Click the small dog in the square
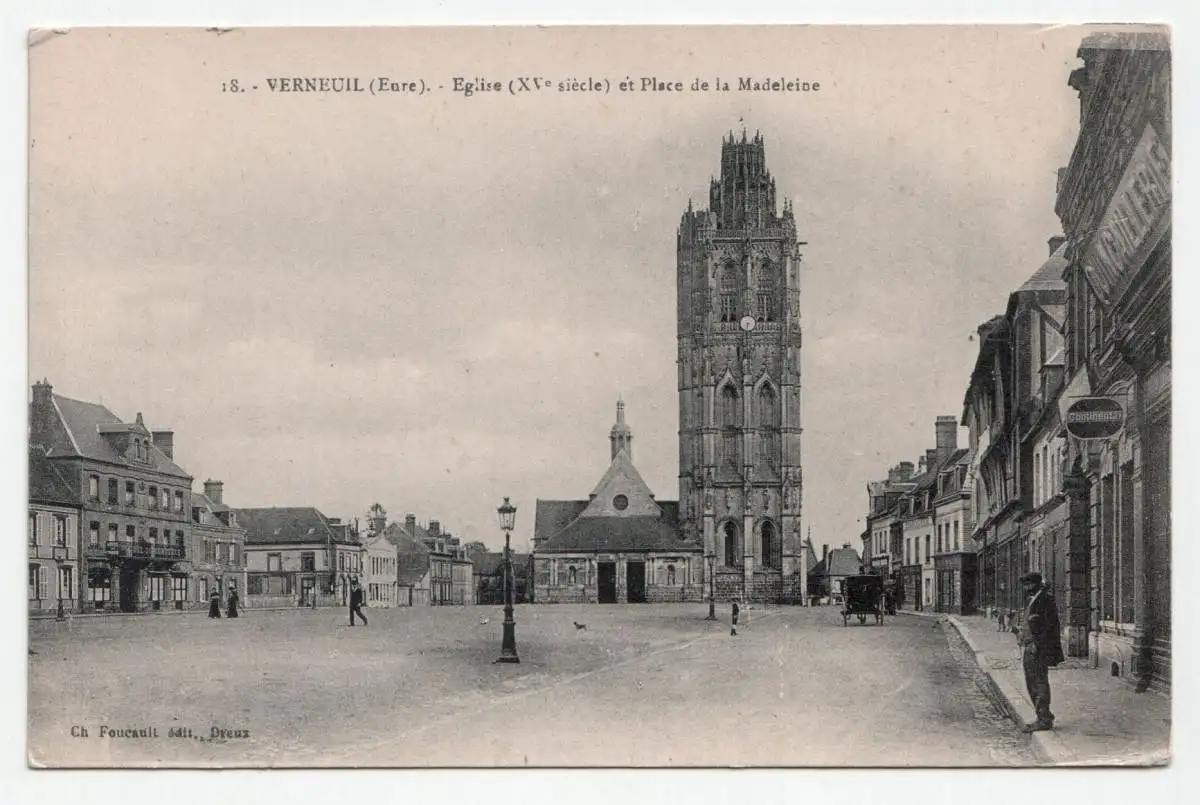The image size is (1200, 805). 578,626
